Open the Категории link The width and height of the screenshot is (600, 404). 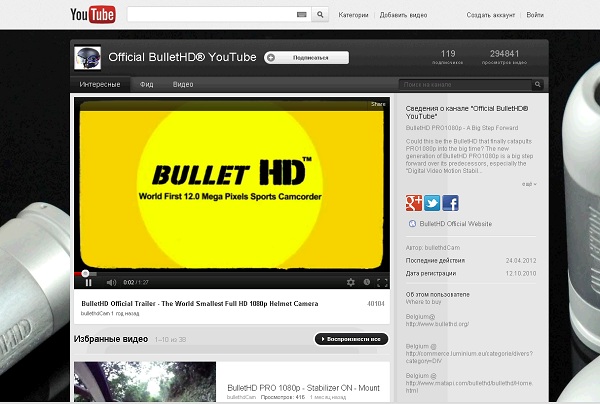[x=353, y=15]
